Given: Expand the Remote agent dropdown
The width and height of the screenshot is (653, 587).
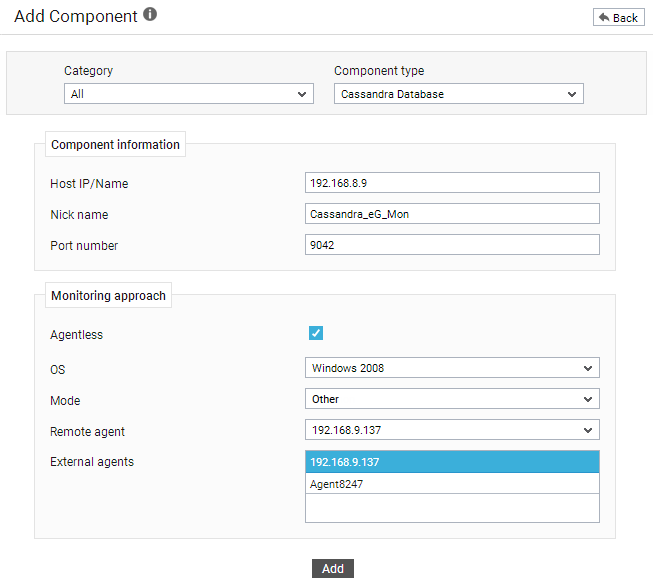Looking at the screenshot, I should (x=452, y=430).
